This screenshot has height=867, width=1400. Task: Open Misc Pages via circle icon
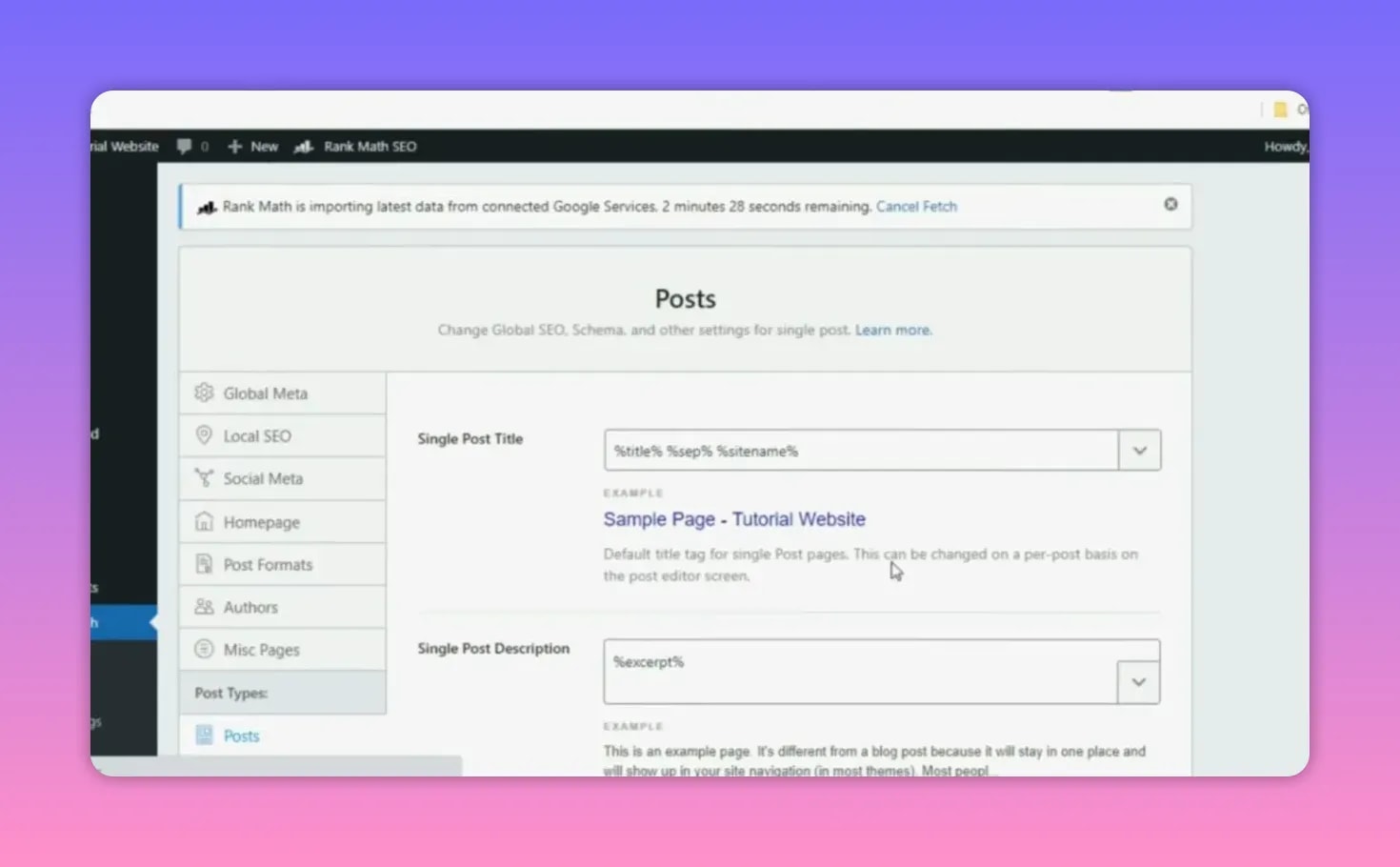[x=204, y=649]
